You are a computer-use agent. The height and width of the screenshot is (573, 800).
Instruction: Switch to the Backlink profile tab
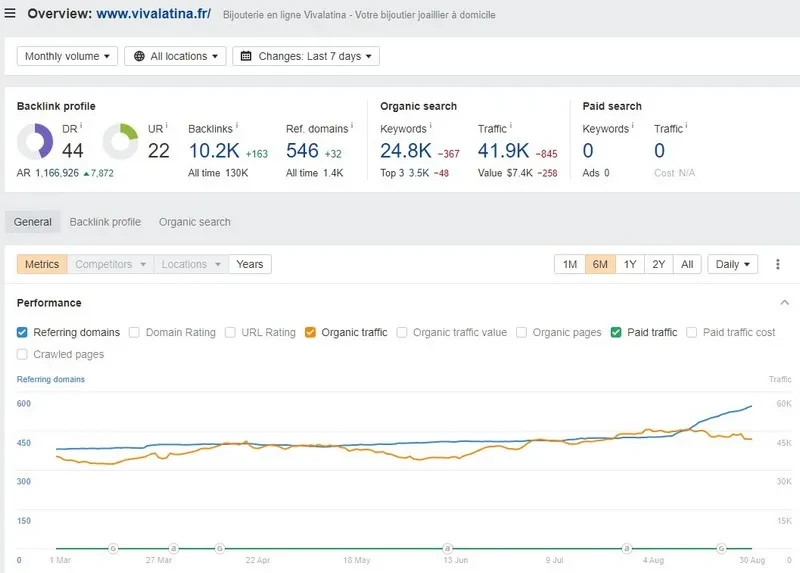click(x=105, y=222)
